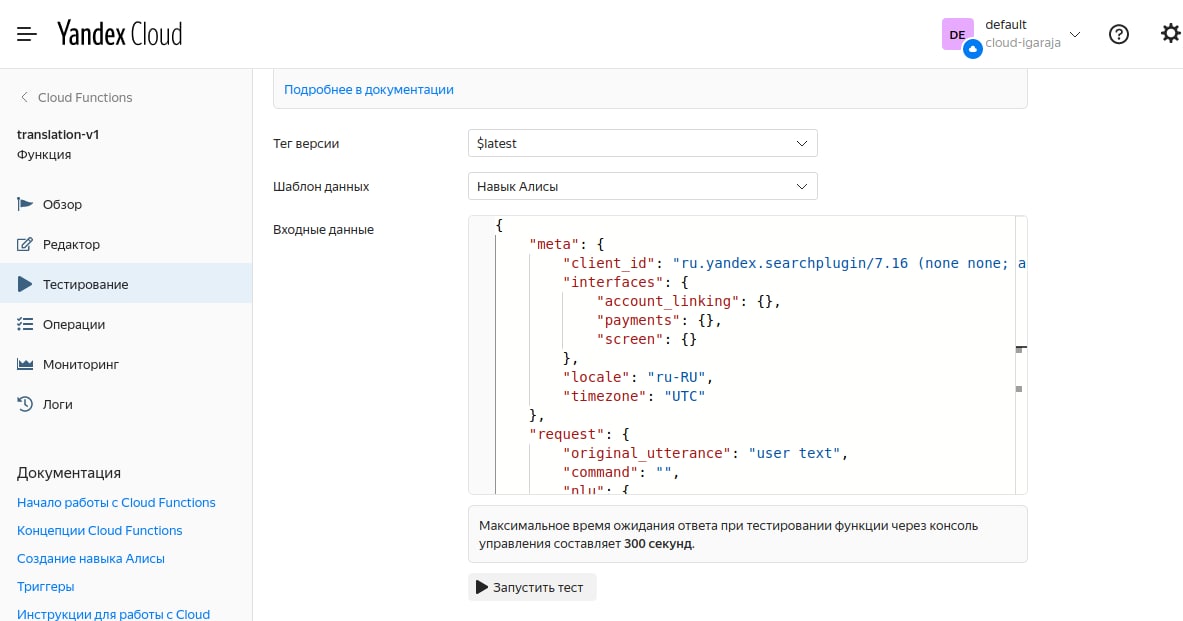The width and height of the screenshot is (1183, 621).
Task: Expand the Шаблон данных Навык Алисы dropdown
Action: 642,186
